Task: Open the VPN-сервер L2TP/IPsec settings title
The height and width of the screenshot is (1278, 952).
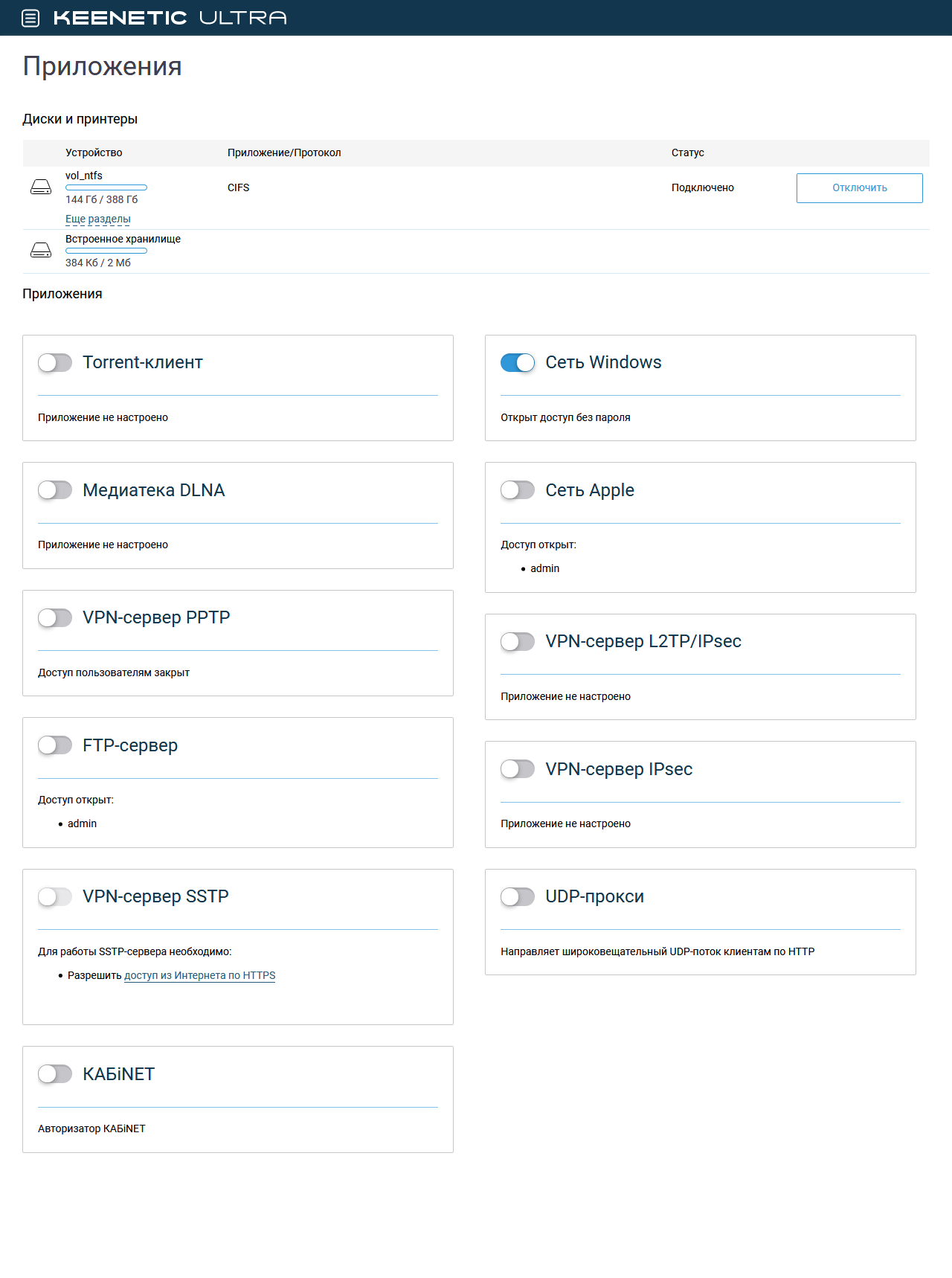Action: pyautogui.click(x=643, y=641)
